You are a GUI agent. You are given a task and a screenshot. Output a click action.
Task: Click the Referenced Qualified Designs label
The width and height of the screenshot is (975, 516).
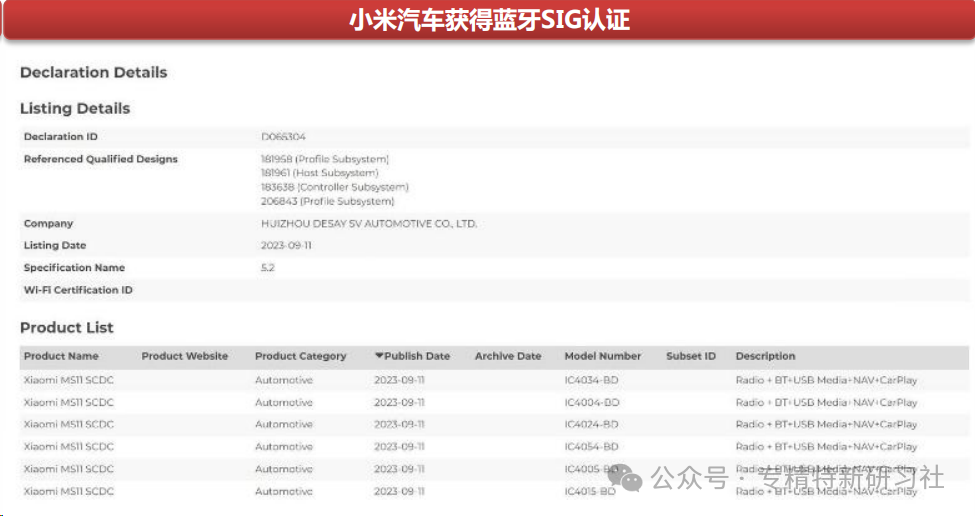coord(101,159)
